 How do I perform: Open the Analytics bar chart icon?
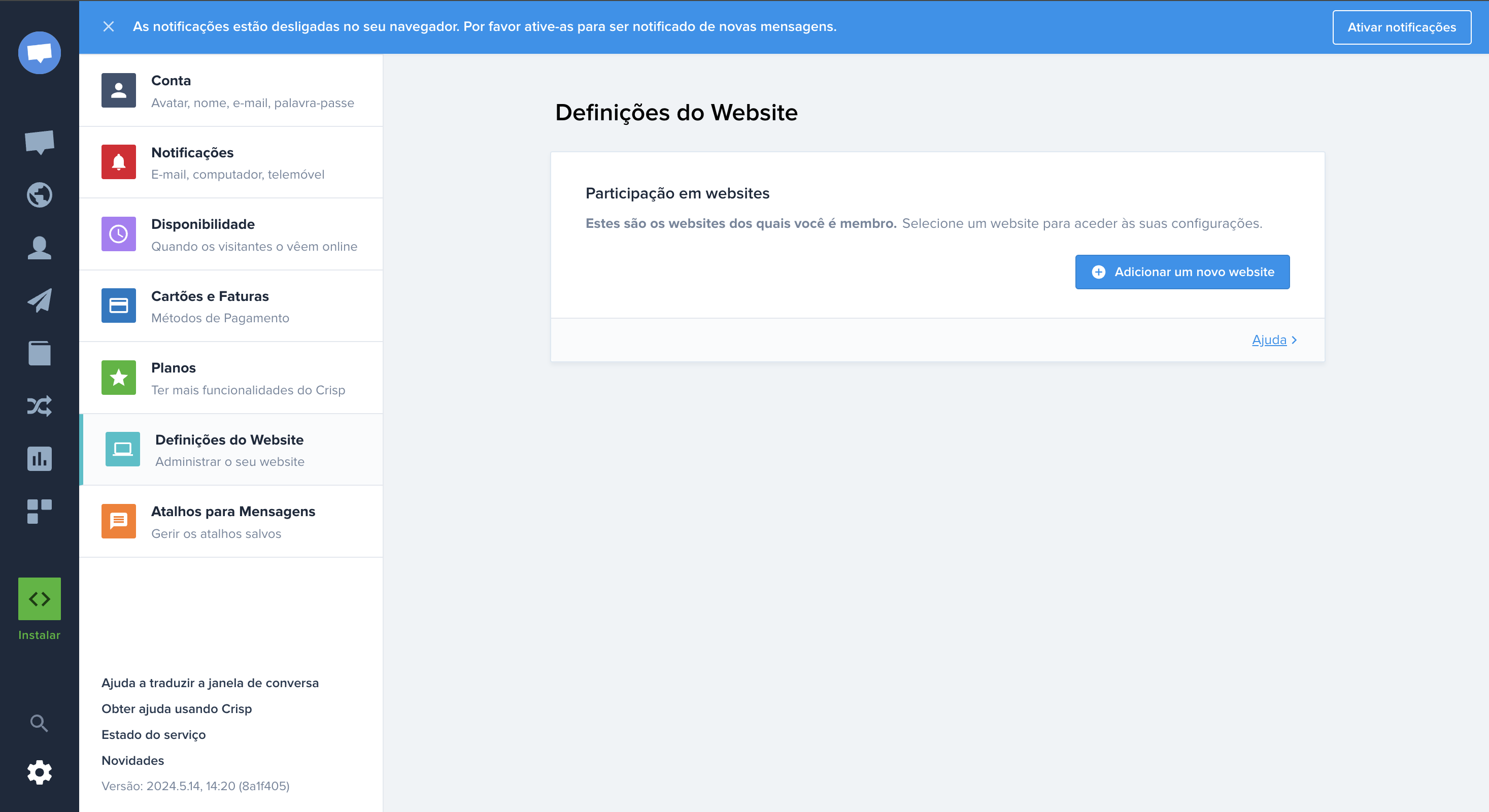(39, 459)
